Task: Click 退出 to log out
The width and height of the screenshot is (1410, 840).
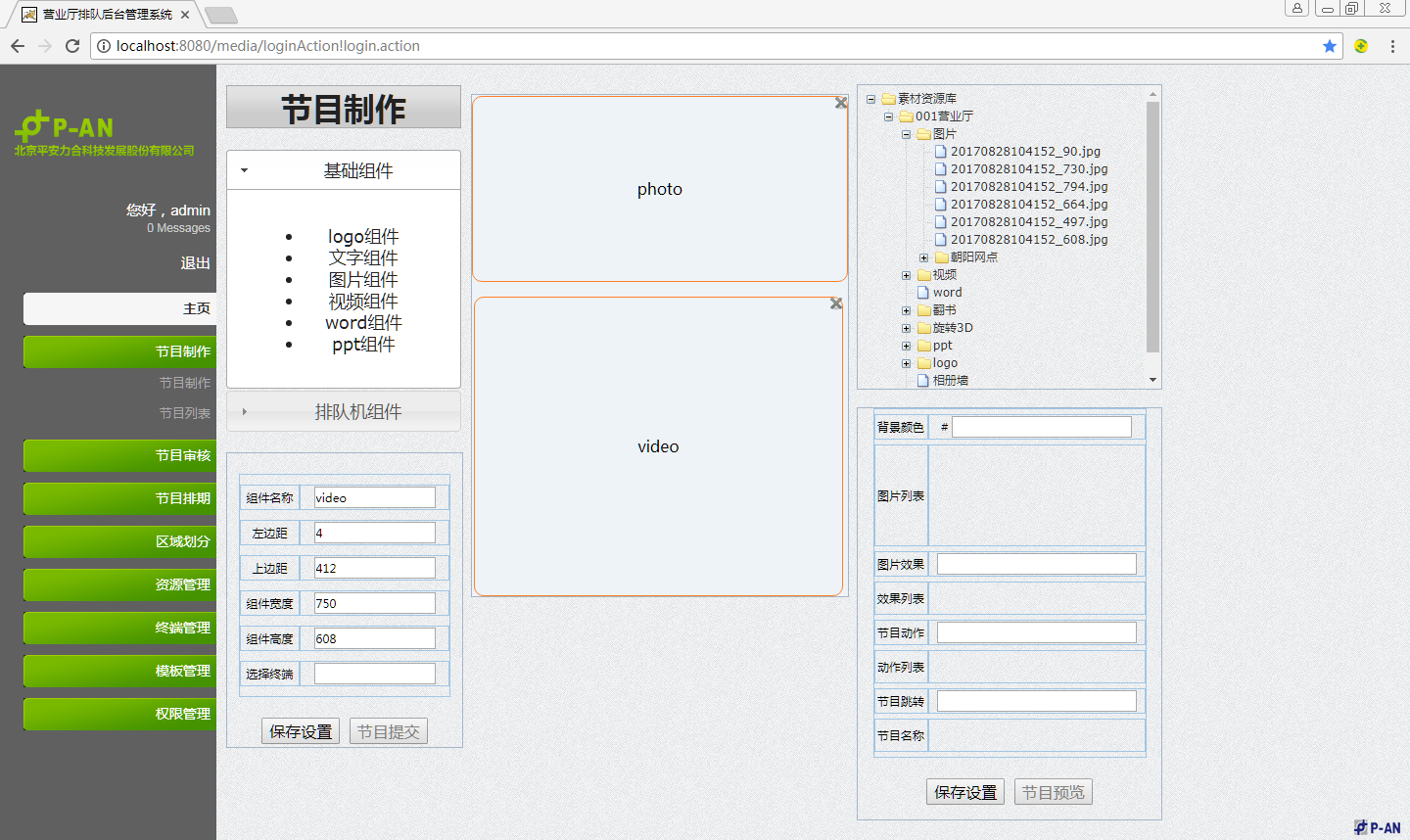Action: [196, 262]
